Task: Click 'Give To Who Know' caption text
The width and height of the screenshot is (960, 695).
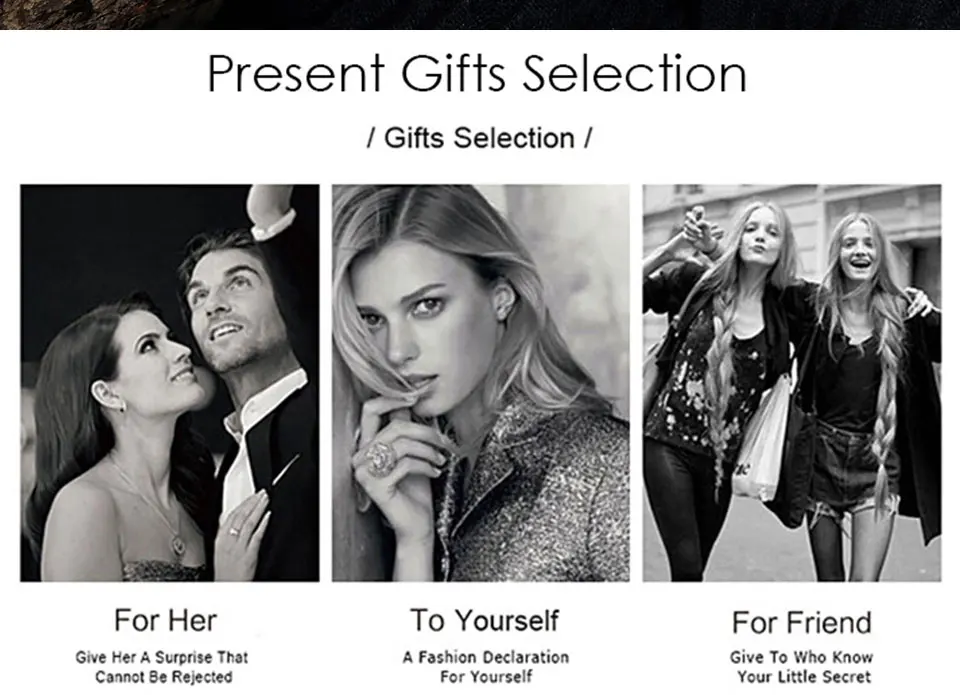Action: 801,657
